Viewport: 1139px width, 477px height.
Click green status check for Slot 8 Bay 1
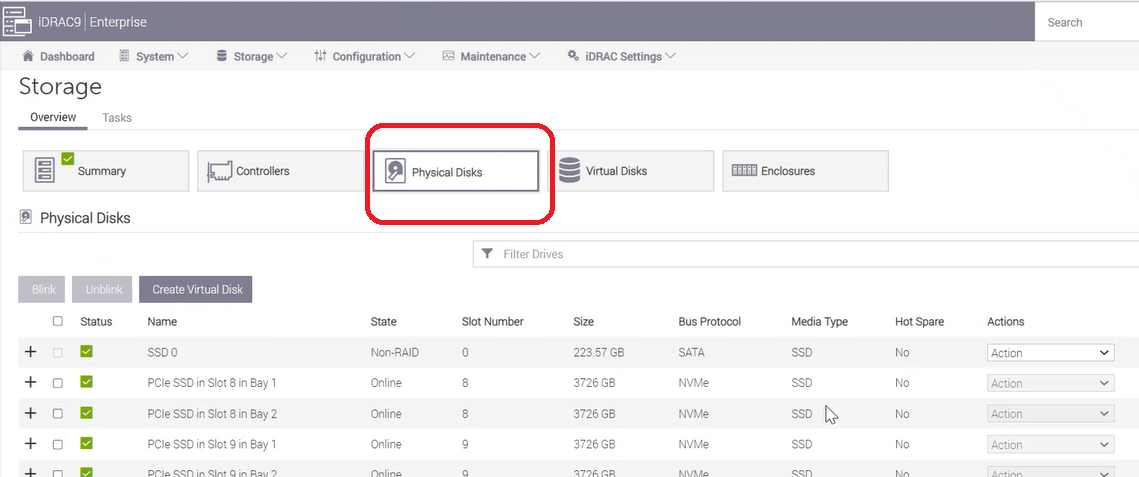click(x=86, y=382)
